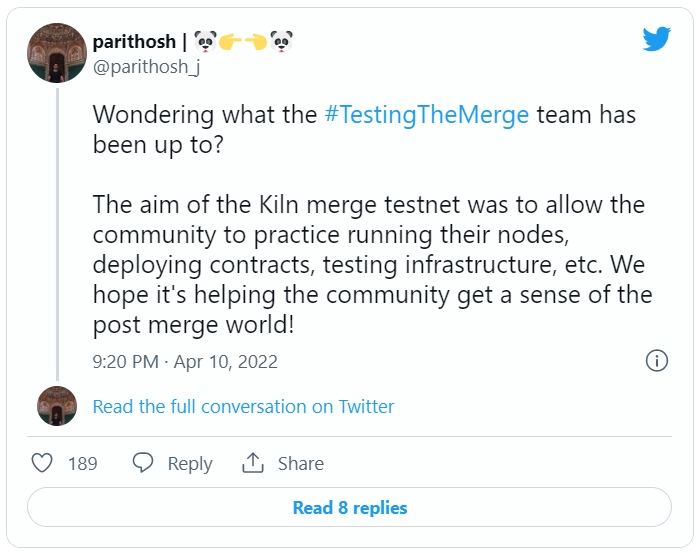
Task: Click the share upload arrow icon
Action: 253,463
